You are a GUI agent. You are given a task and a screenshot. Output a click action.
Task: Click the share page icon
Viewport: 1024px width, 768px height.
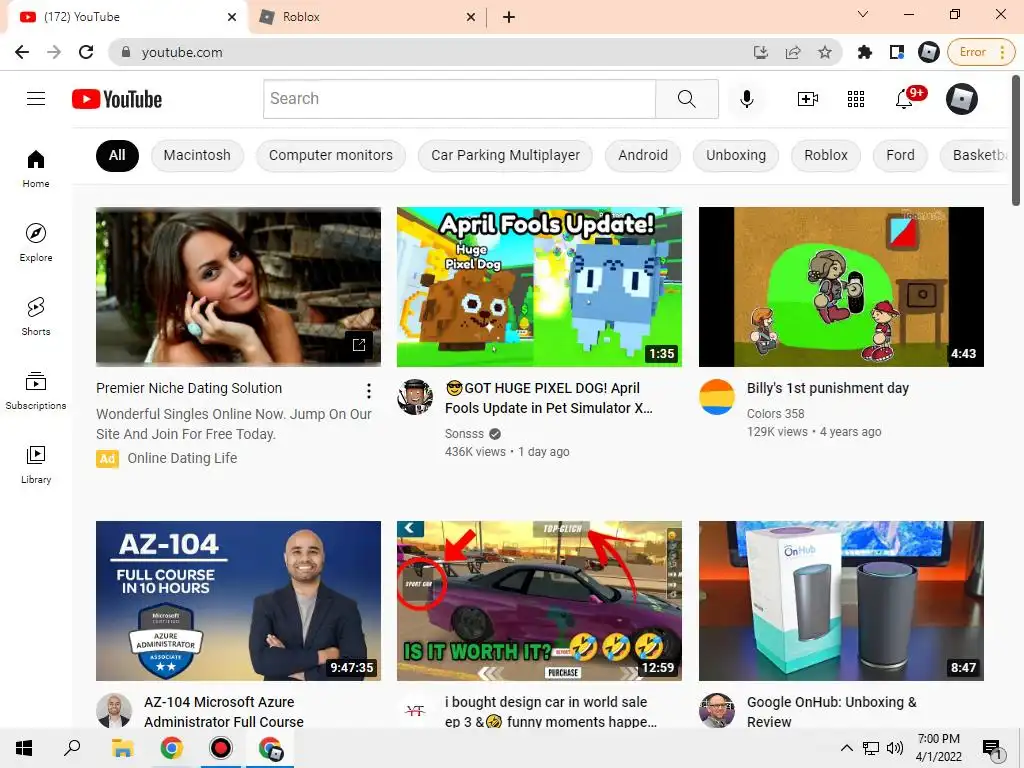pos(793,52)
